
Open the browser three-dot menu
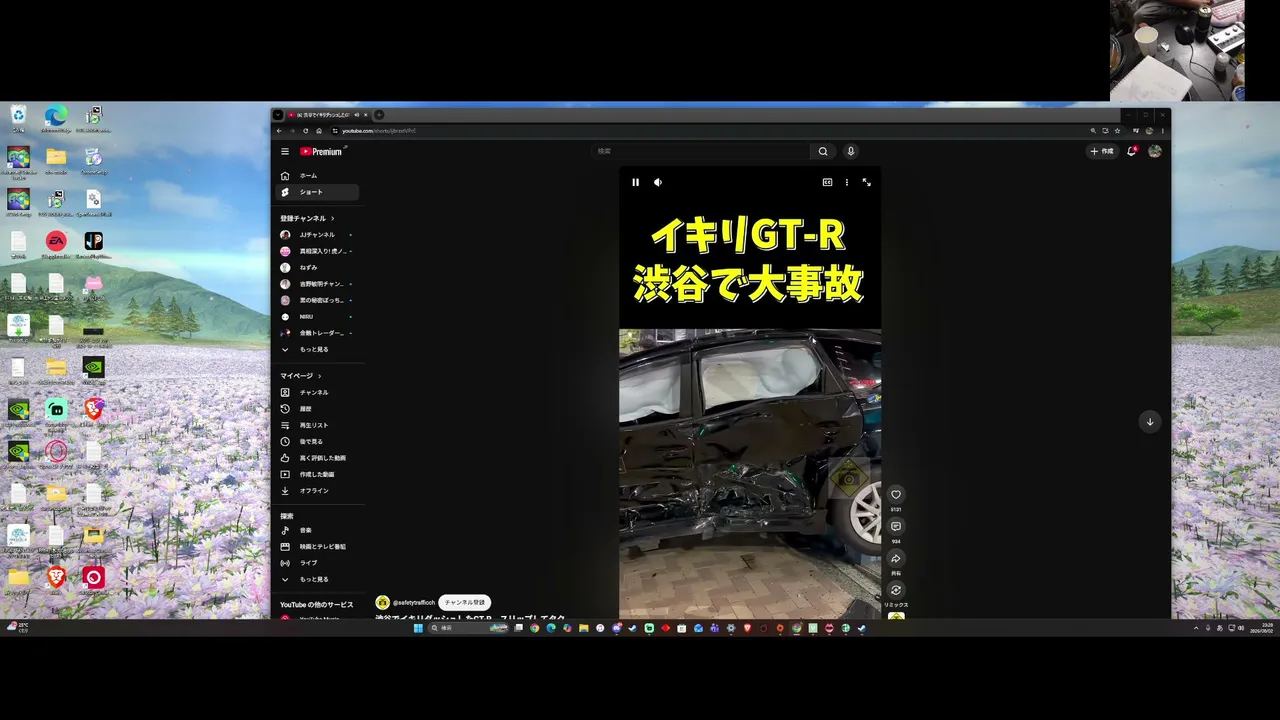click(1162, 131)
